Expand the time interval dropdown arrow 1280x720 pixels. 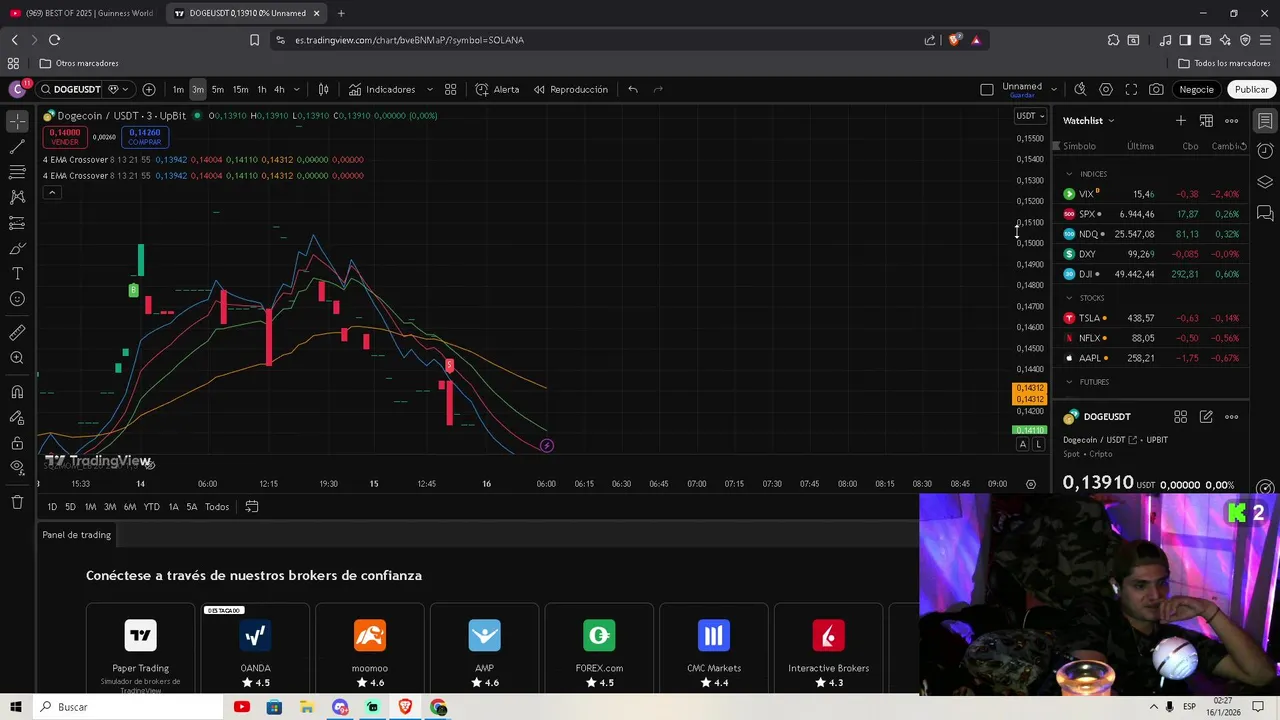(x=296, y=89)
